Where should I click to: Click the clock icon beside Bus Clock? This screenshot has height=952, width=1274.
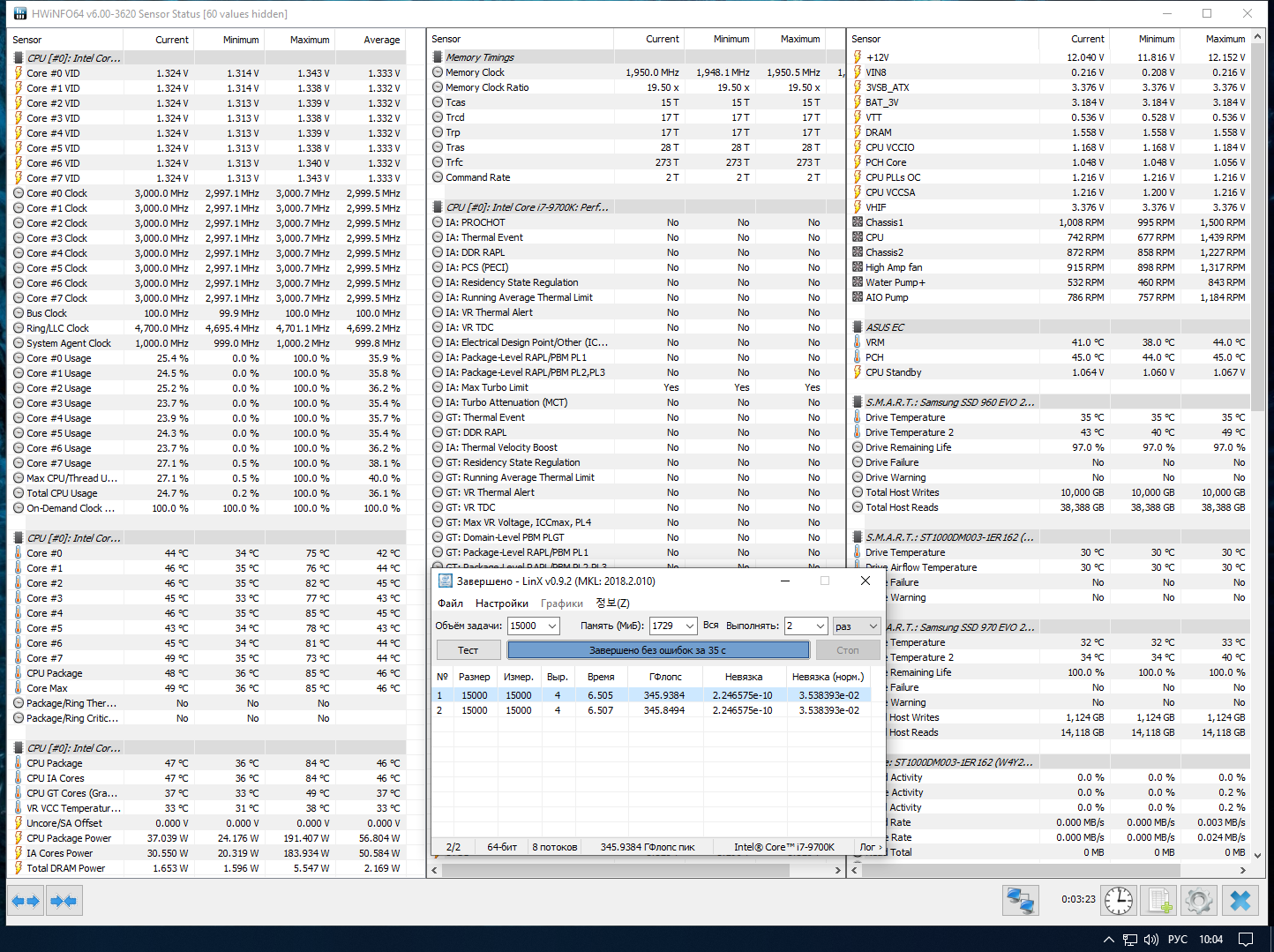pyautogui.click(x=19, y=313)
